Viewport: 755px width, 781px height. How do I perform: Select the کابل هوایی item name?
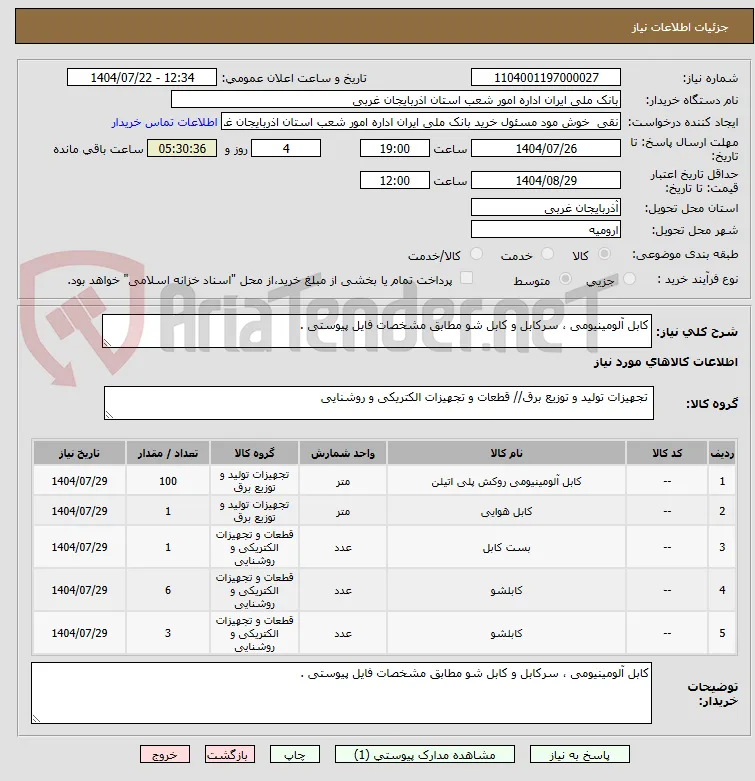pyautogui.click(x=506, y=512)
